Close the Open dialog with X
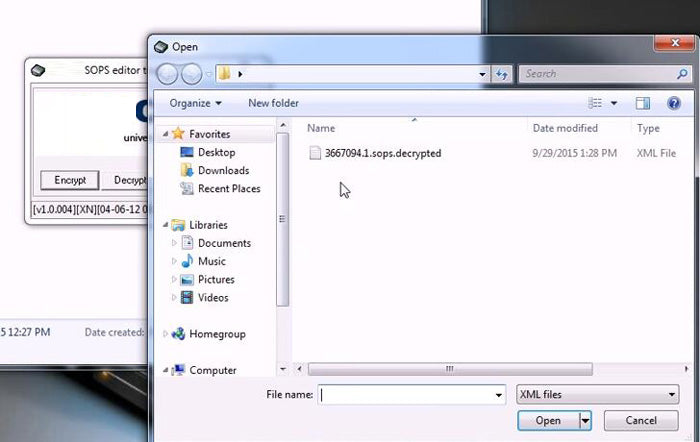Image resolution: width=700 pixels, height=442 pixels. pyautogui.click(x=675, y=43)
